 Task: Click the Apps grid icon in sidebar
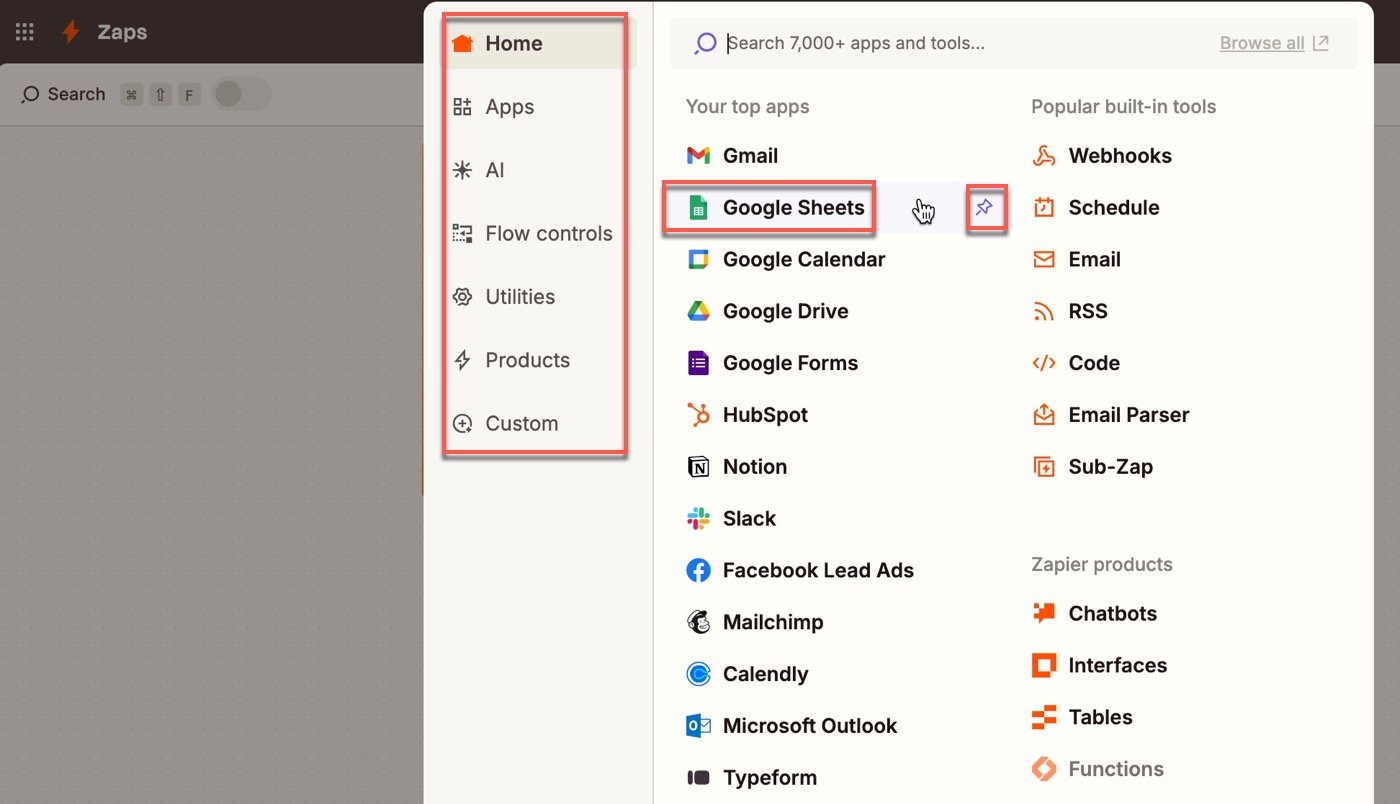pyautogui.click(x=462, y=107)
